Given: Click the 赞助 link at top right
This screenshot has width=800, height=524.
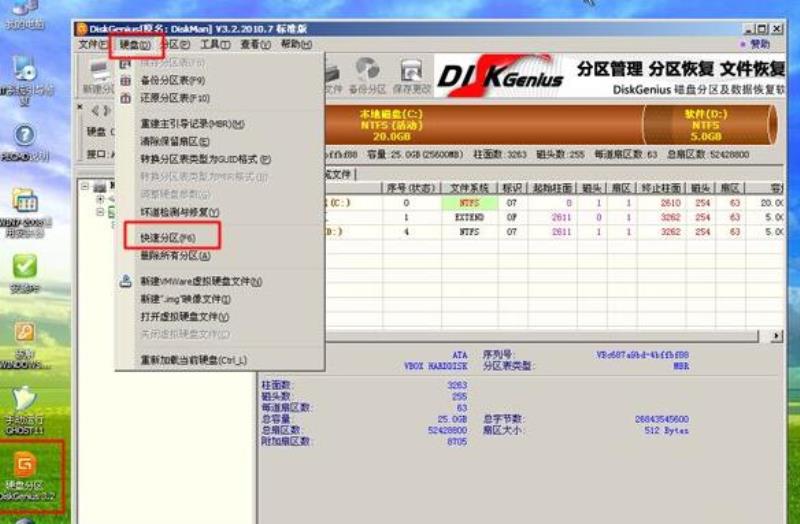Looking at the screenshot, I should click(759, 44).
